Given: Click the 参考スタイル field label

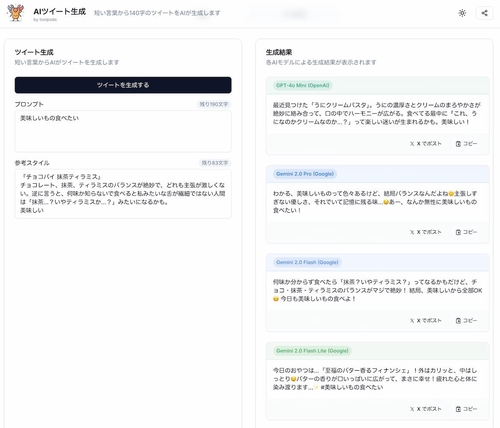Looking at the screenshot, I should pos(32,163).
